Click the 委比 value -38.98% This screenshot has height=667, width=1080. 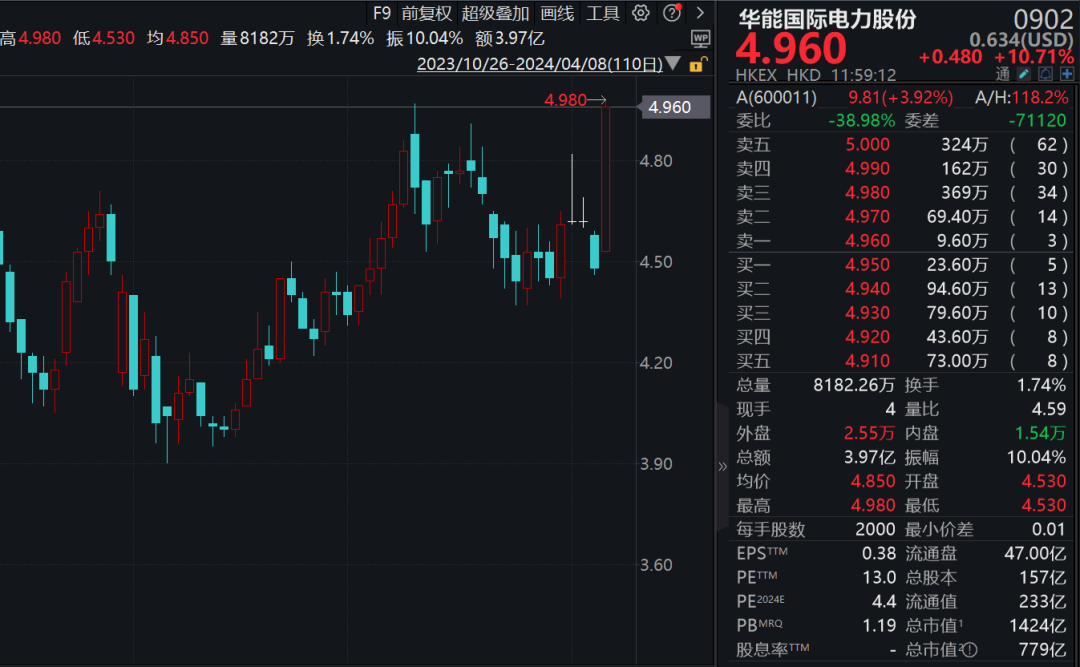point(861,121)
